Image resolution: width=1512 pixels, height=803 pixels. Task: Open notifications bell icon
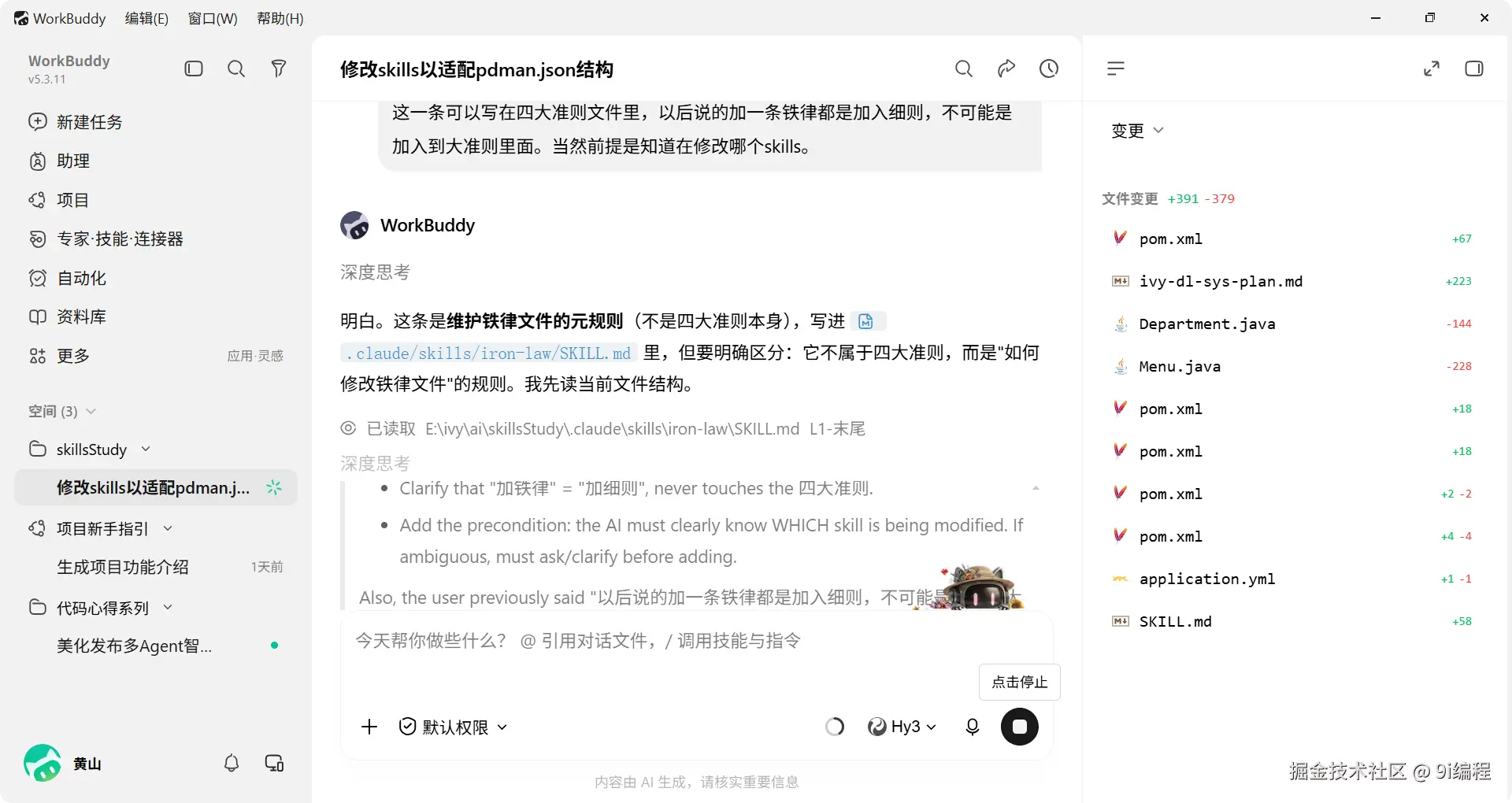click(232, 763)
